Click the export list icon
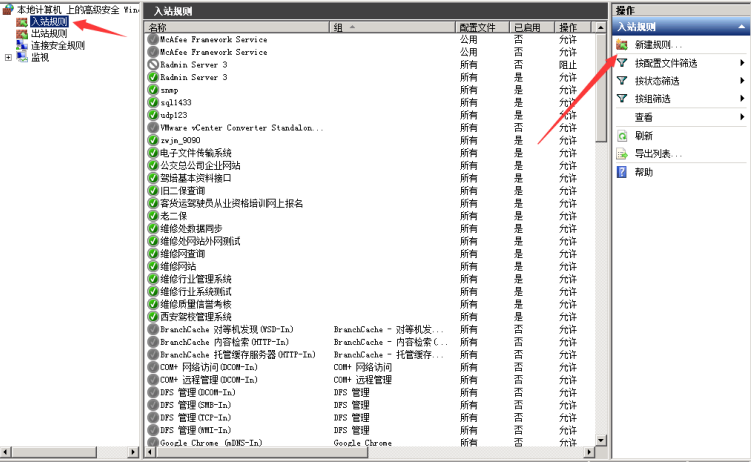Viewport: 754px width, 463px height. tap(622, 154)
